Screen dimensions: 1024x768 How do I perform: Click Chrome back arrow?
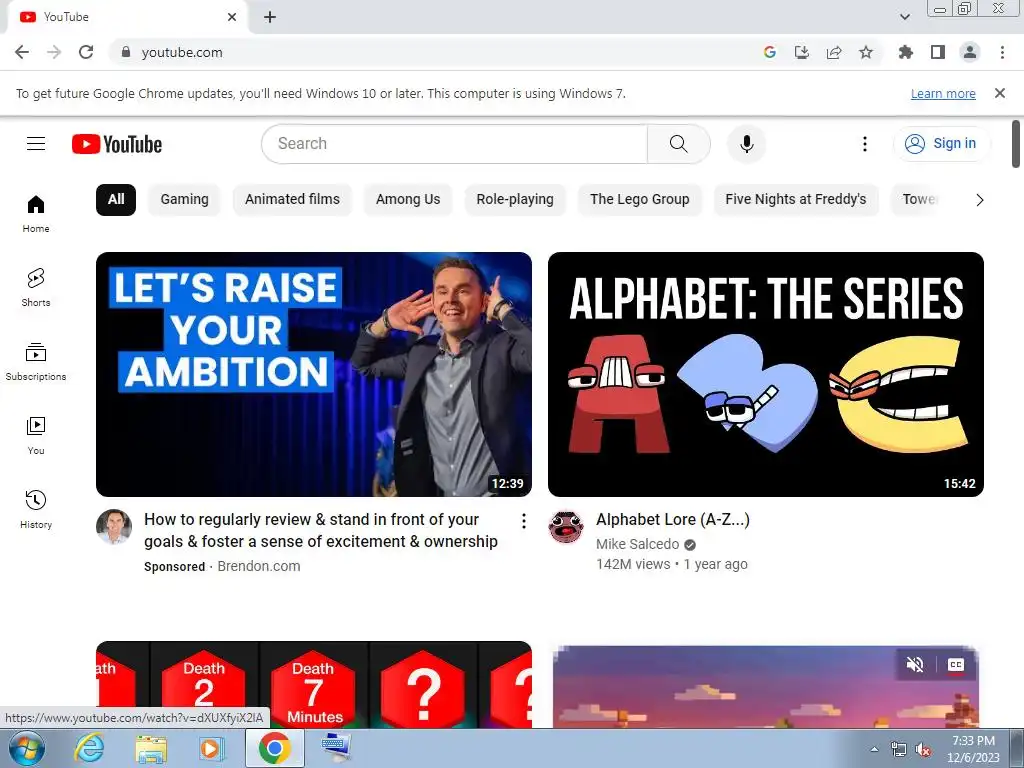click(x=22, y=52)
